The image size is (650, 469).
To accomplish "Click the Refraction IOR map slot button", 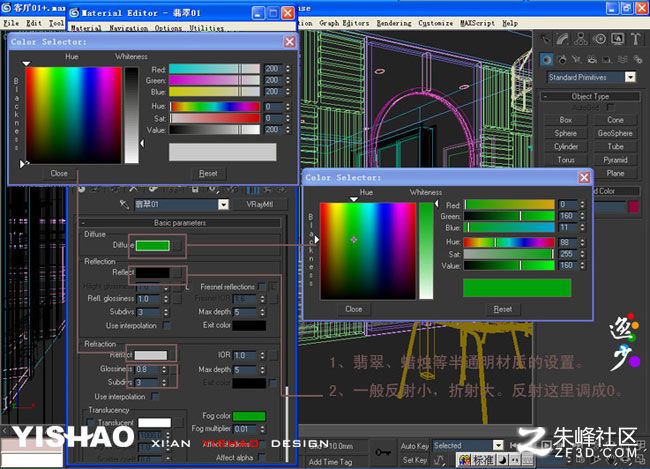I will [x=273, y=355].
